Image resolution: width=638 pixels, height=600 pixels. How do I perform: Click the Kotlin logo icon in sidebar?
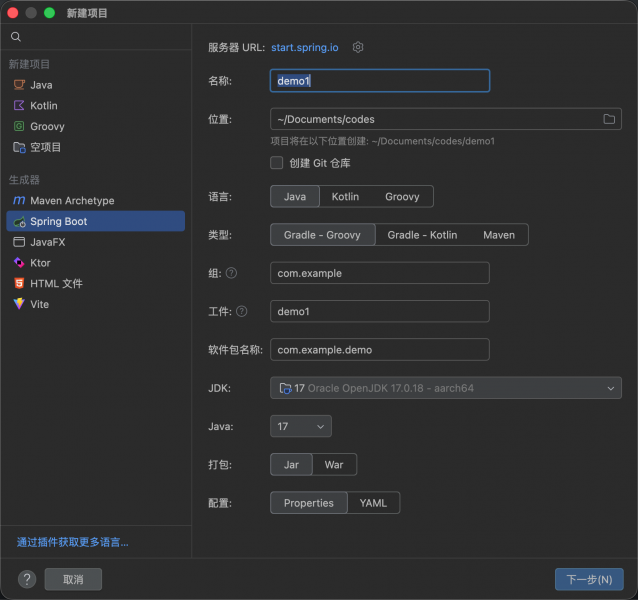pos(19,105)
